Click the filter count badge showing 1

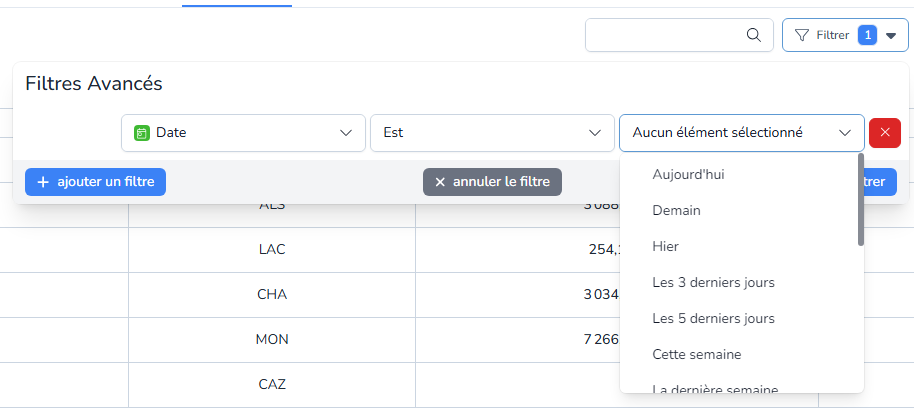point(867,35)
